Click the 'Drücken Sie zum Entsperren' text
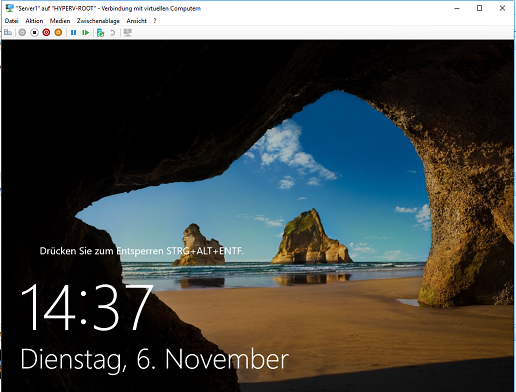The width and height of the screenshot is (516, 392). click(x=142, y=251)
